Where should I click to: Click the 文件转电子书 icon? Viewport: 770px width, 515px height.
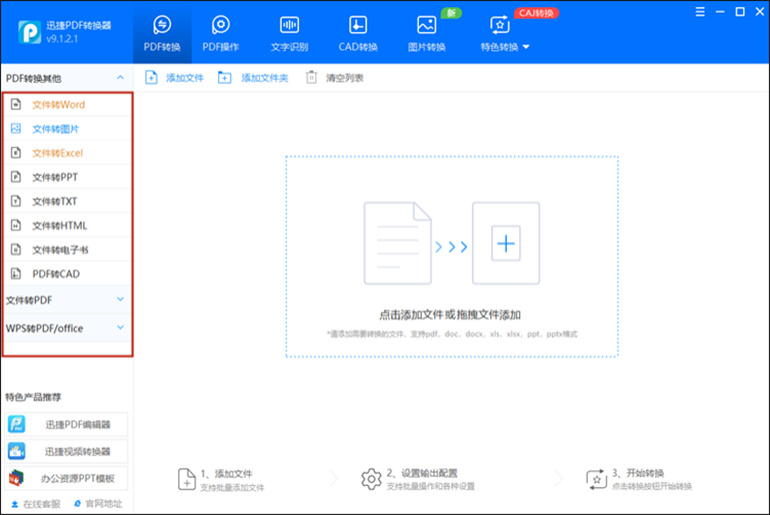click(x=16, y=249)
